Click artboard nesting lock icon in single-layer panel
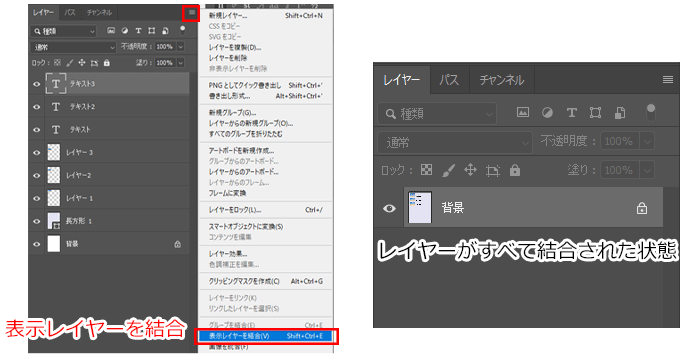700x360 pixels. (x=492, y=171)
